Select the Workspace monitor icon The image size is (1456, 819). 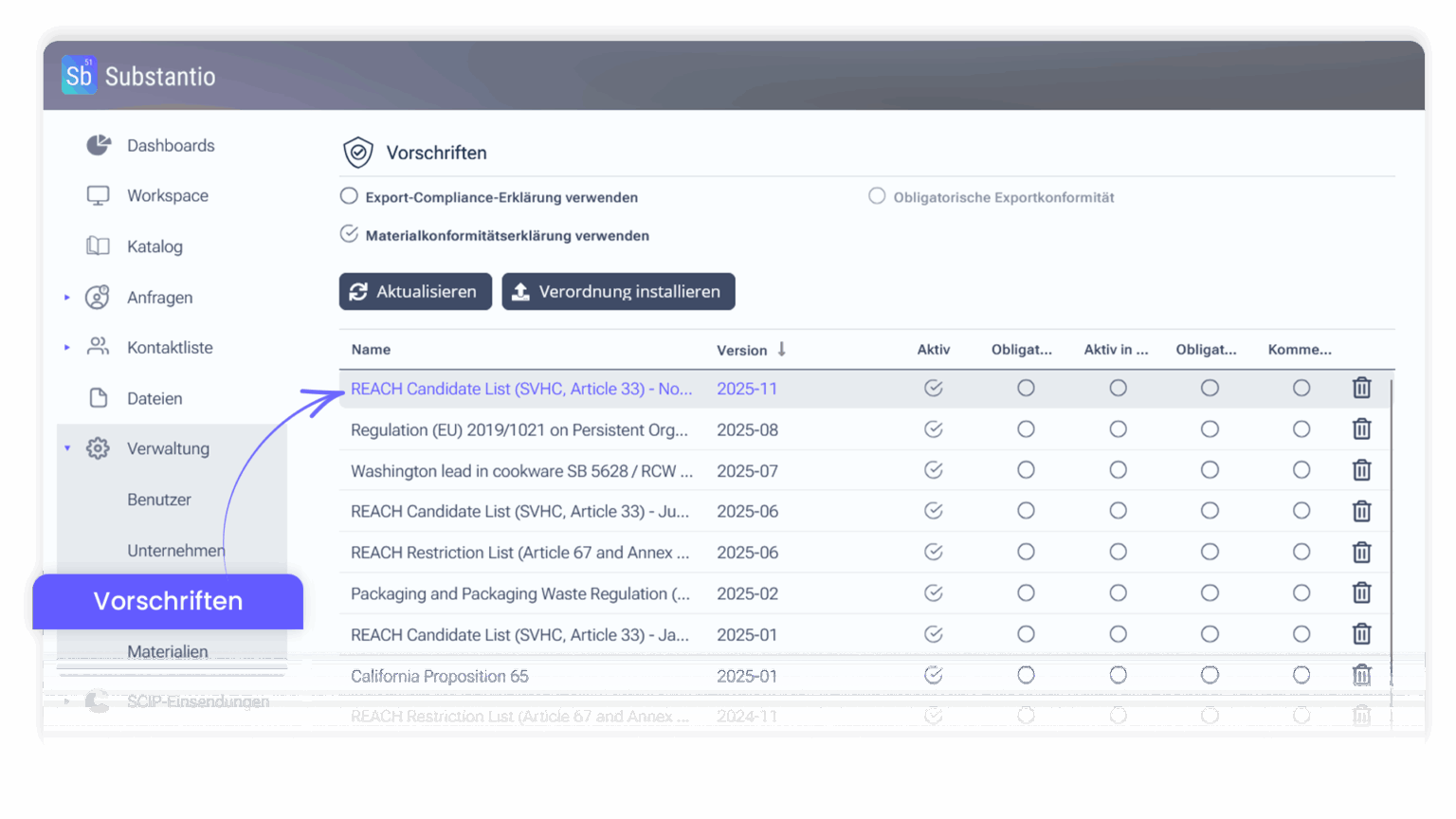[x=98, y=195]
